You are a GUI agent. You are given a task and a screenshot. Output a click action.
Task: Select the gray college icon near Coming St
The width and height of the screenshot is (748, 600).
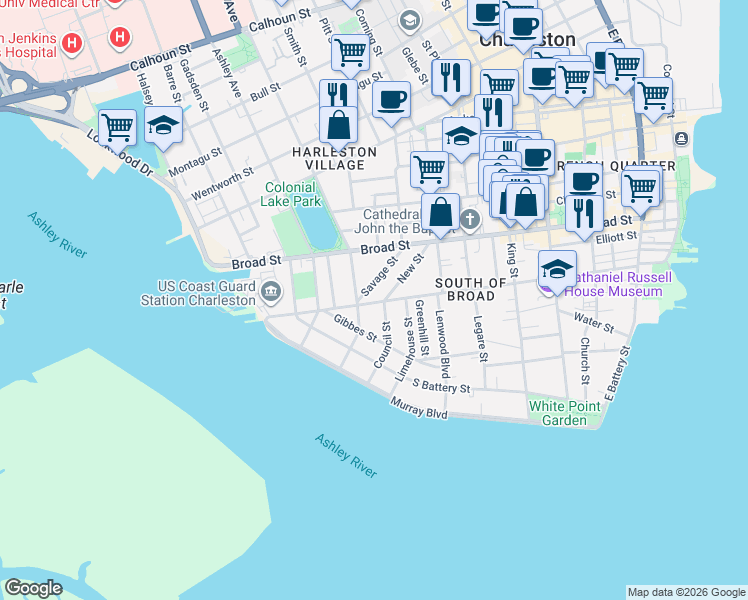410,21
